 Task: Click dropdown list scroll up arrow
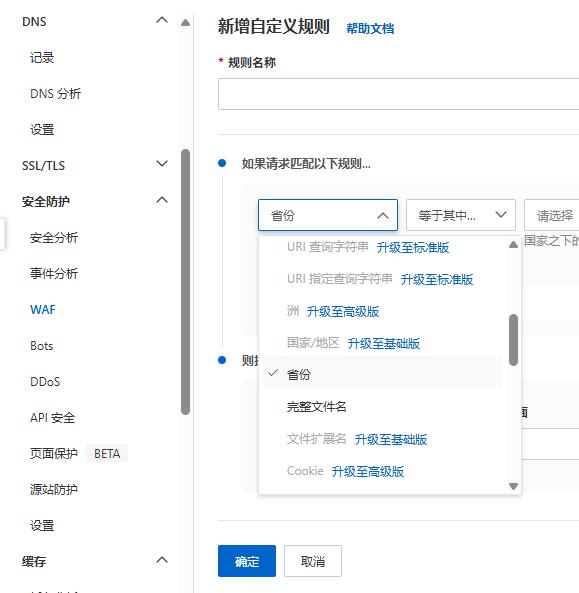[x=513, y=245]
